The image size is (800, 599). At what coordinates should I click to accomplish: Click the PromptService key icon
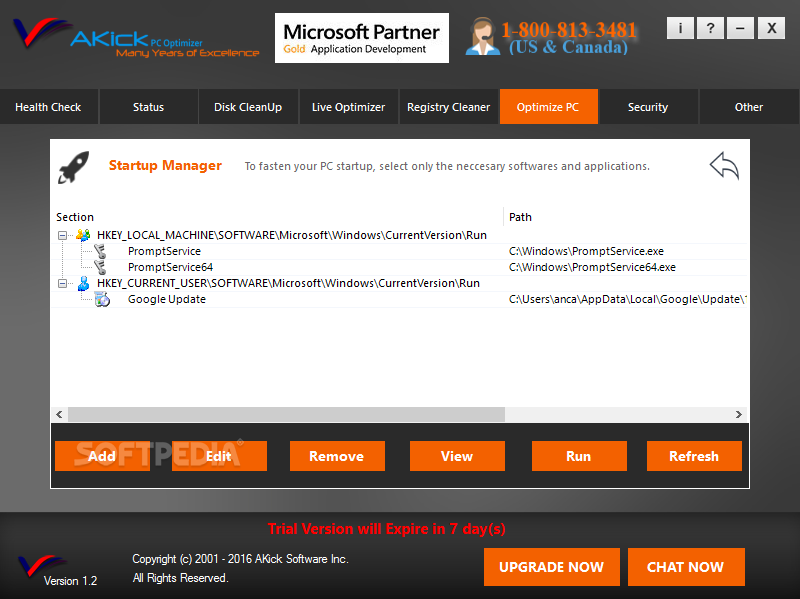[x=100, y=251]
